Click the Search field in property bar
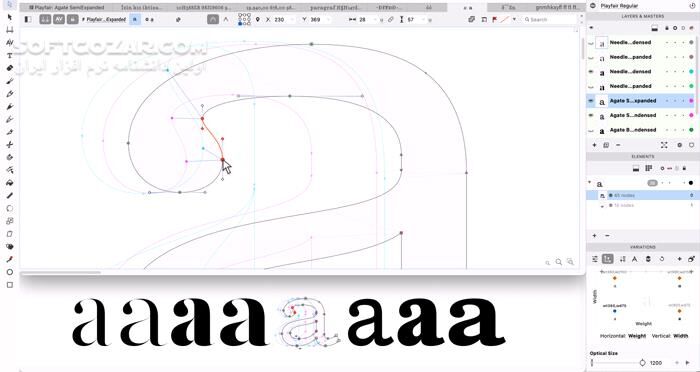 (x=550, y=20)
